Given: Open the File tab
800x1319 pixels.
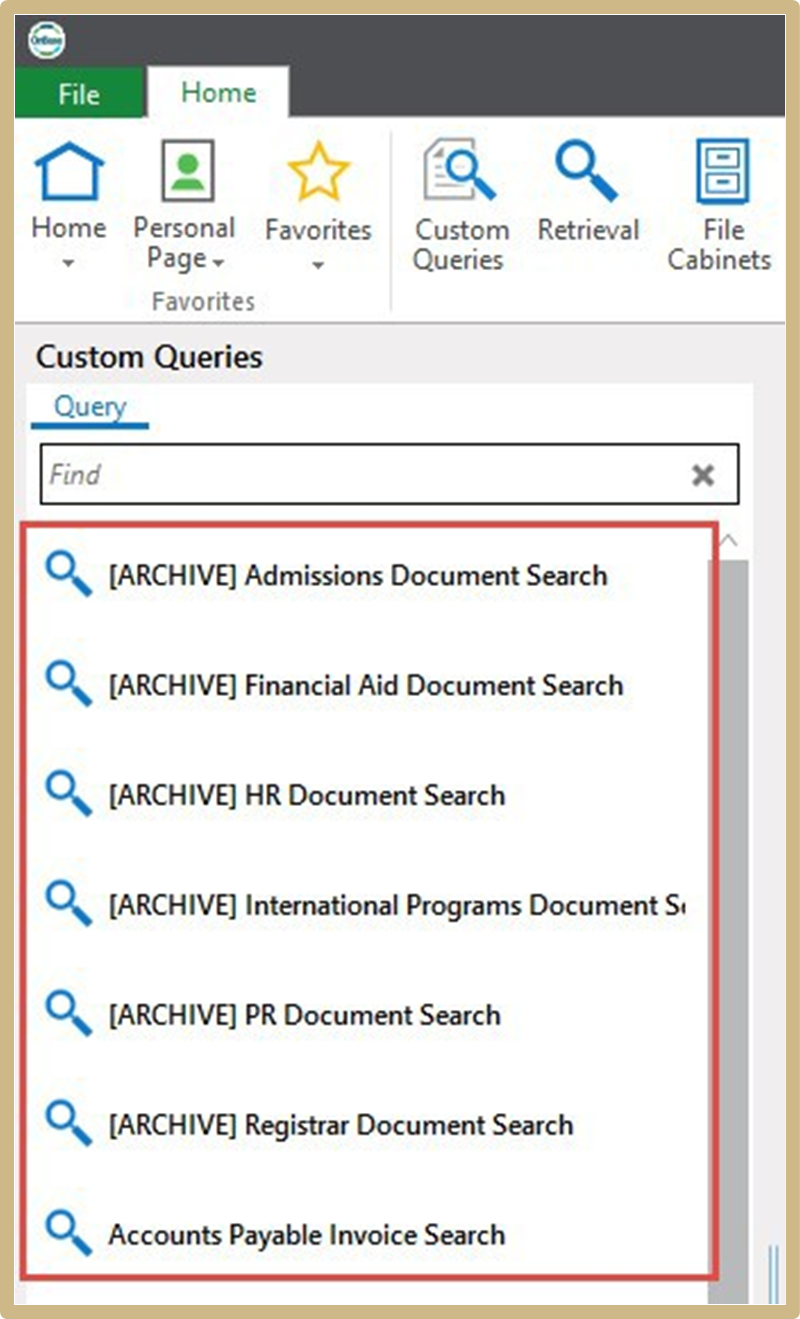Looking at the screenshot, I should [x=79, y=95].
